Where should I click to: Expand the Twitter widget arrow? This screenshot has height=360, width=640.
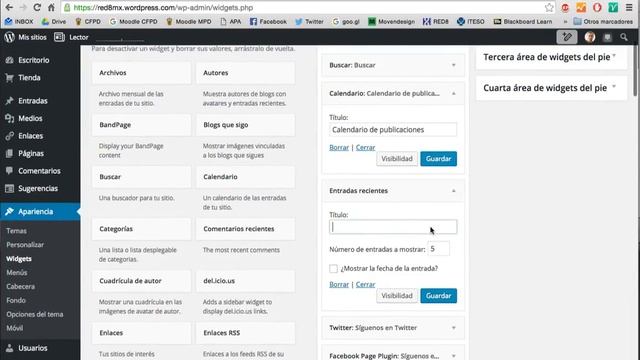[453, 328]
